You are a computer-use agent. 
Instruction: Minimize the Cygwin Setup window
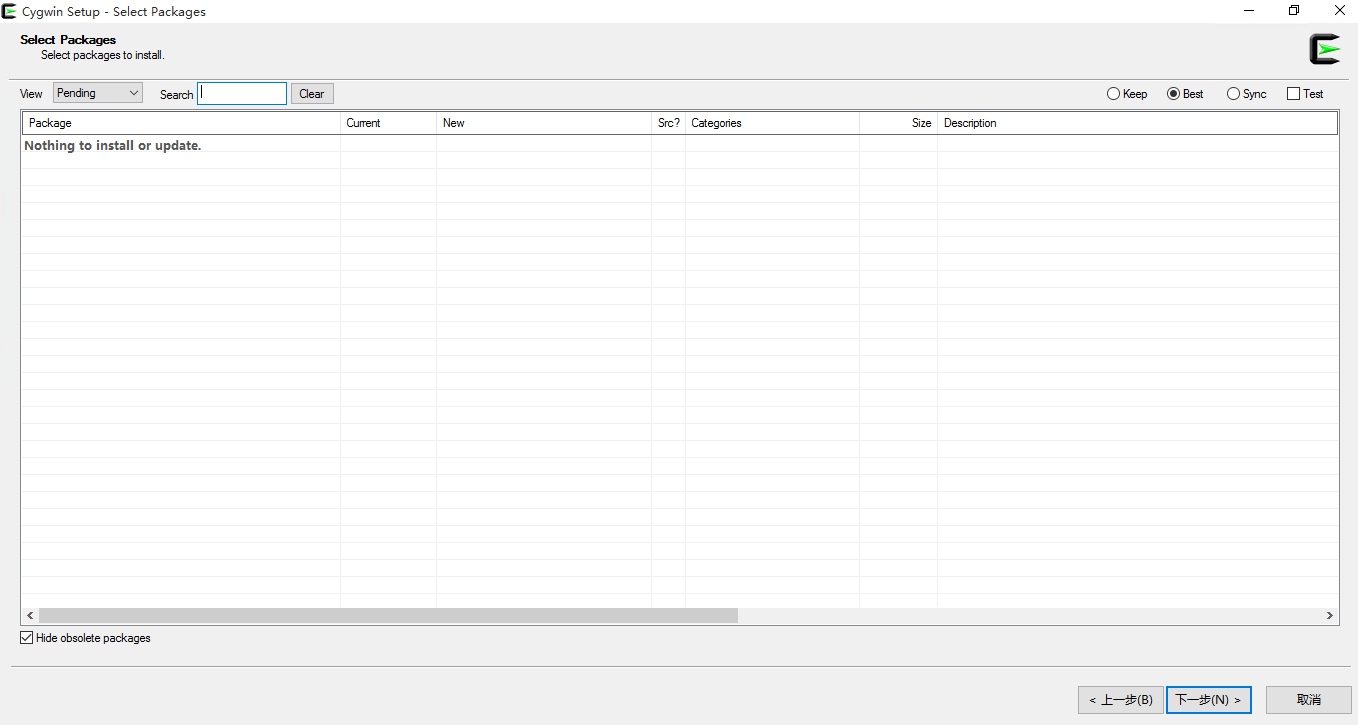[1249, 11]
